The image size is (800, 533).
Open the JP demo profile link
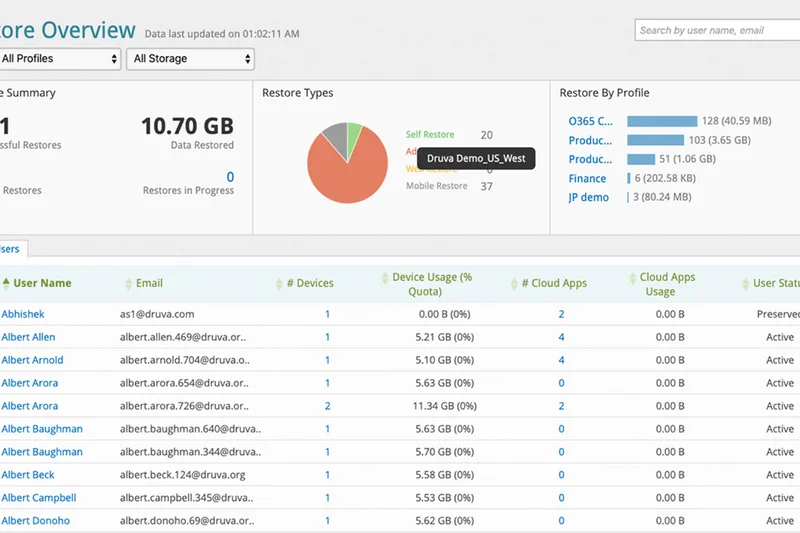tap(588, 197)
